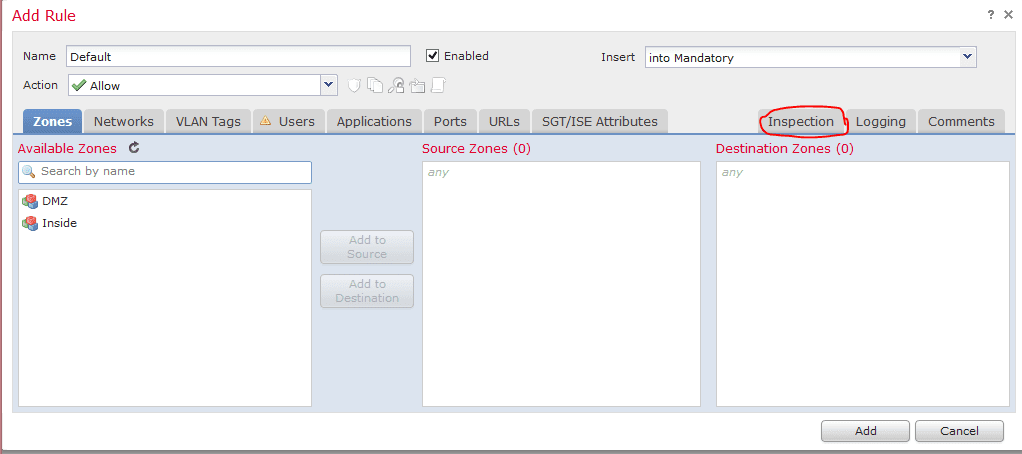The height and width of the screenshot is (454, 1022).
Task: Click the Inside zone icon
Action: tap(30, 223)
